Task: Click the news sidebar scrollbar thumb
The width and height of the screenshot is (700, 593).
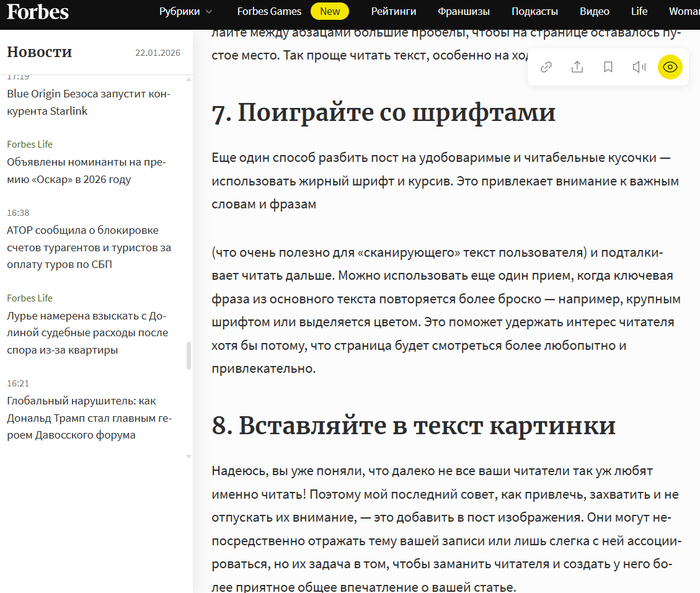Action: point(188,356)
